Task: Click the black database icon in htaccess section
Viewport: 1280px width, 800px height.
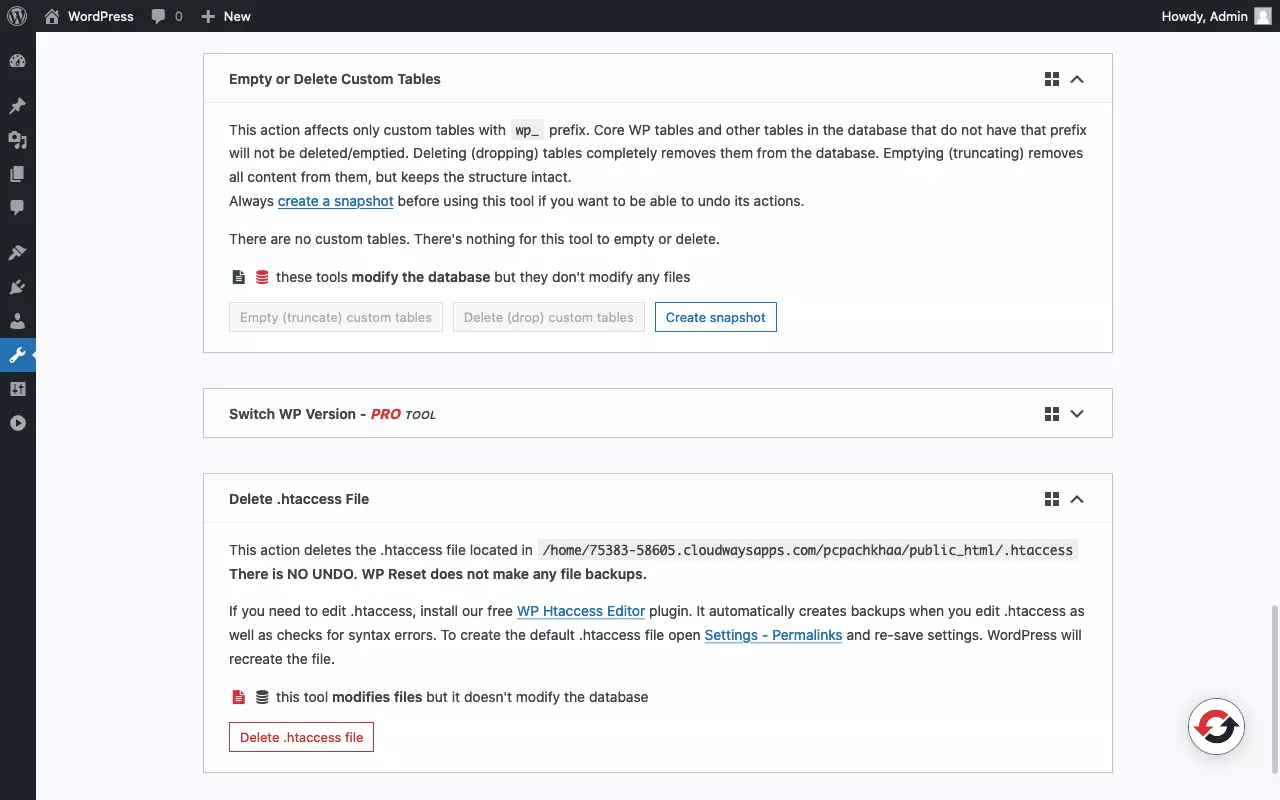Action: tap(262, 697)
